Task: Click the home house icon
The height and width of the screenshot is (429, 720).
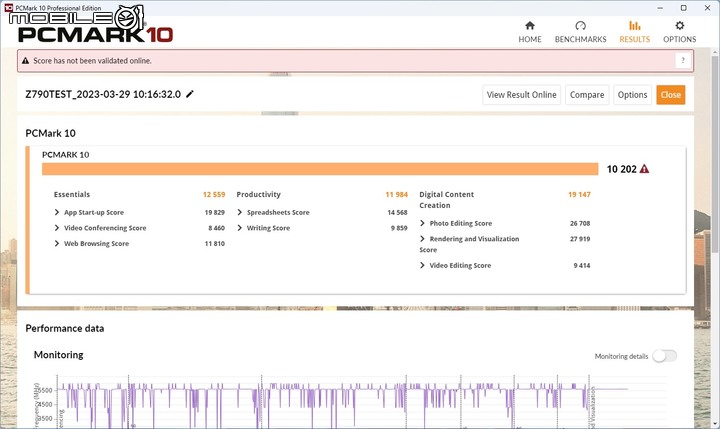Action: click(530, 25)
